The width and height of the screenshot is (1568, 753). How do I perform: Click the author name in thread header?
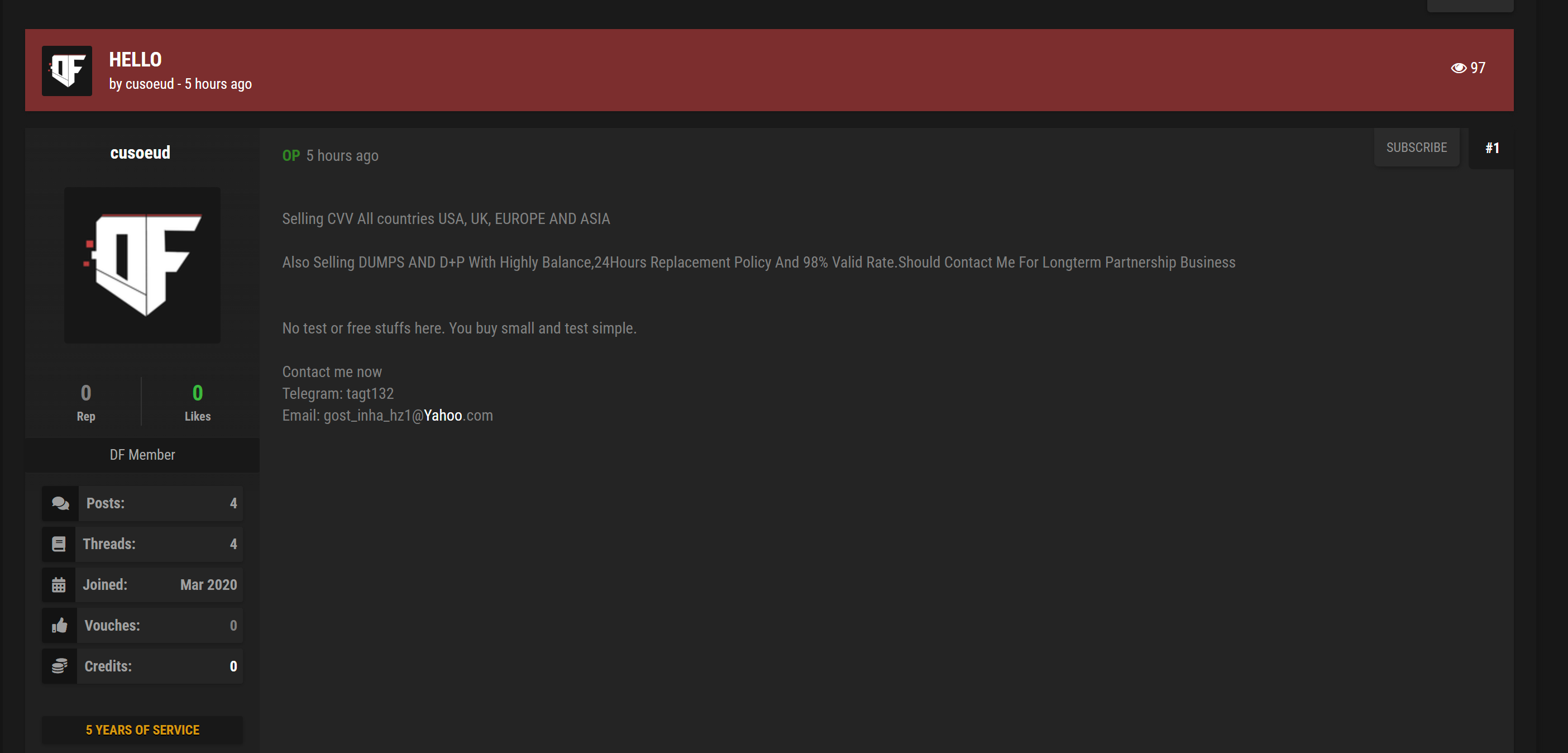tap(150, 84)
